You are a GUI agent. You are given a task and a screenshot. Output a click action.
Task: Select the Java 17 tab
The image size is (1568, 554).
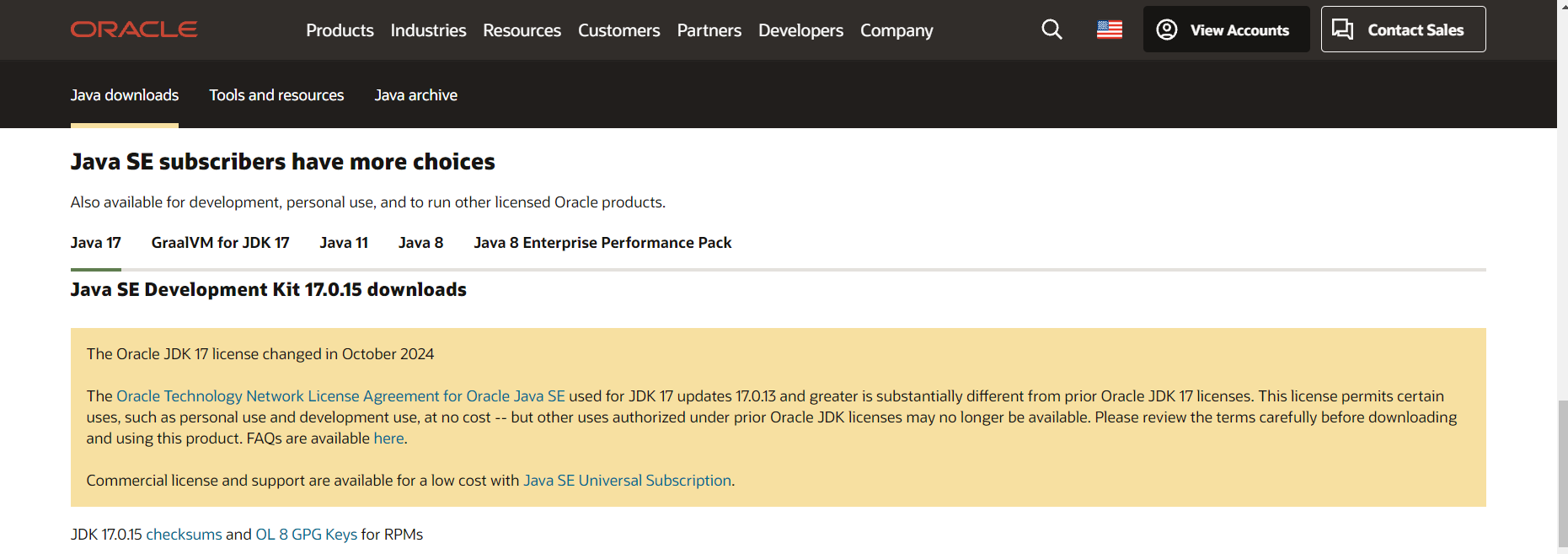[x=96, y=243]
